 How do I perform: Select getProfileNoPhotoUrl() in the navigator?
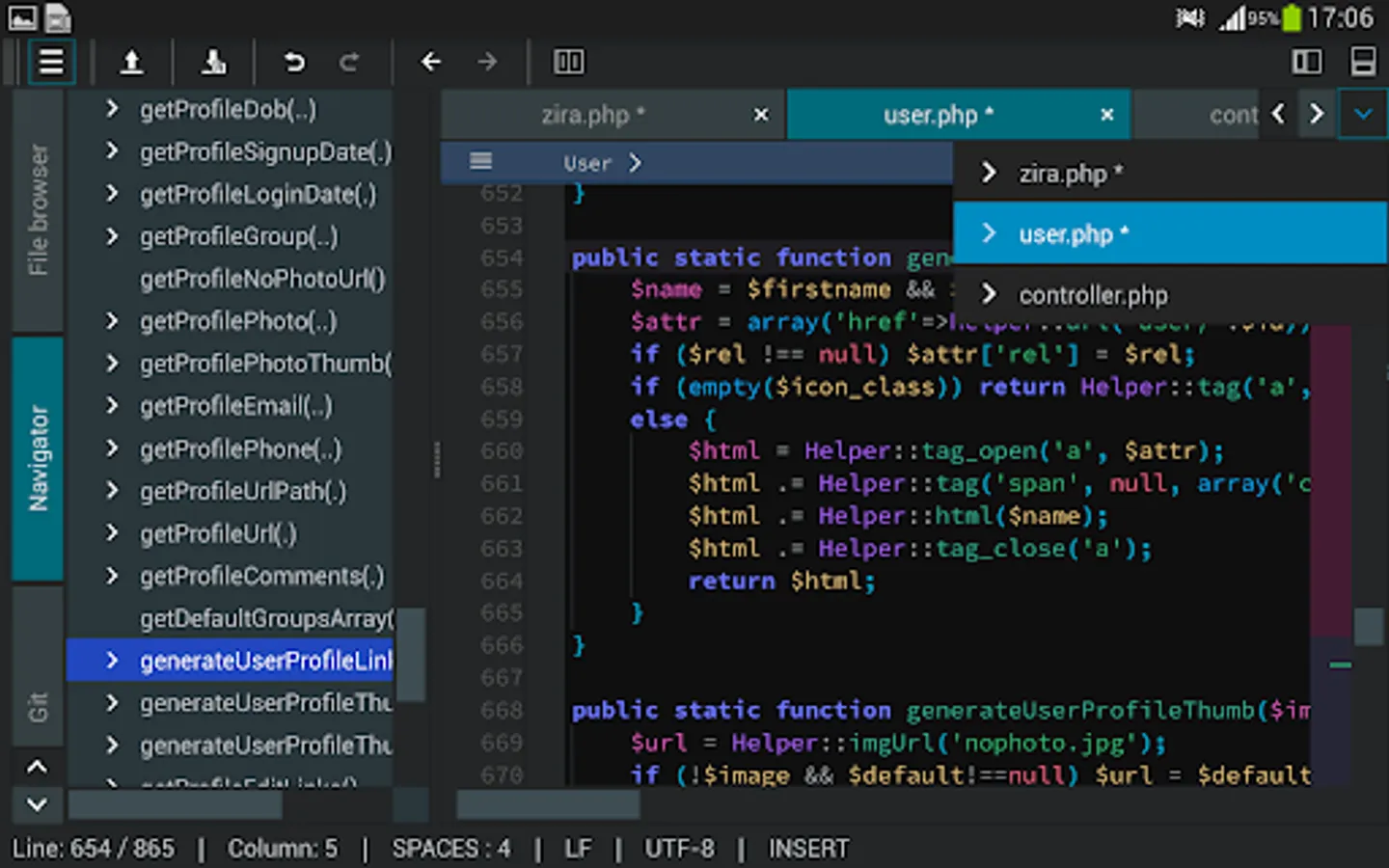(x=261, y=280)
